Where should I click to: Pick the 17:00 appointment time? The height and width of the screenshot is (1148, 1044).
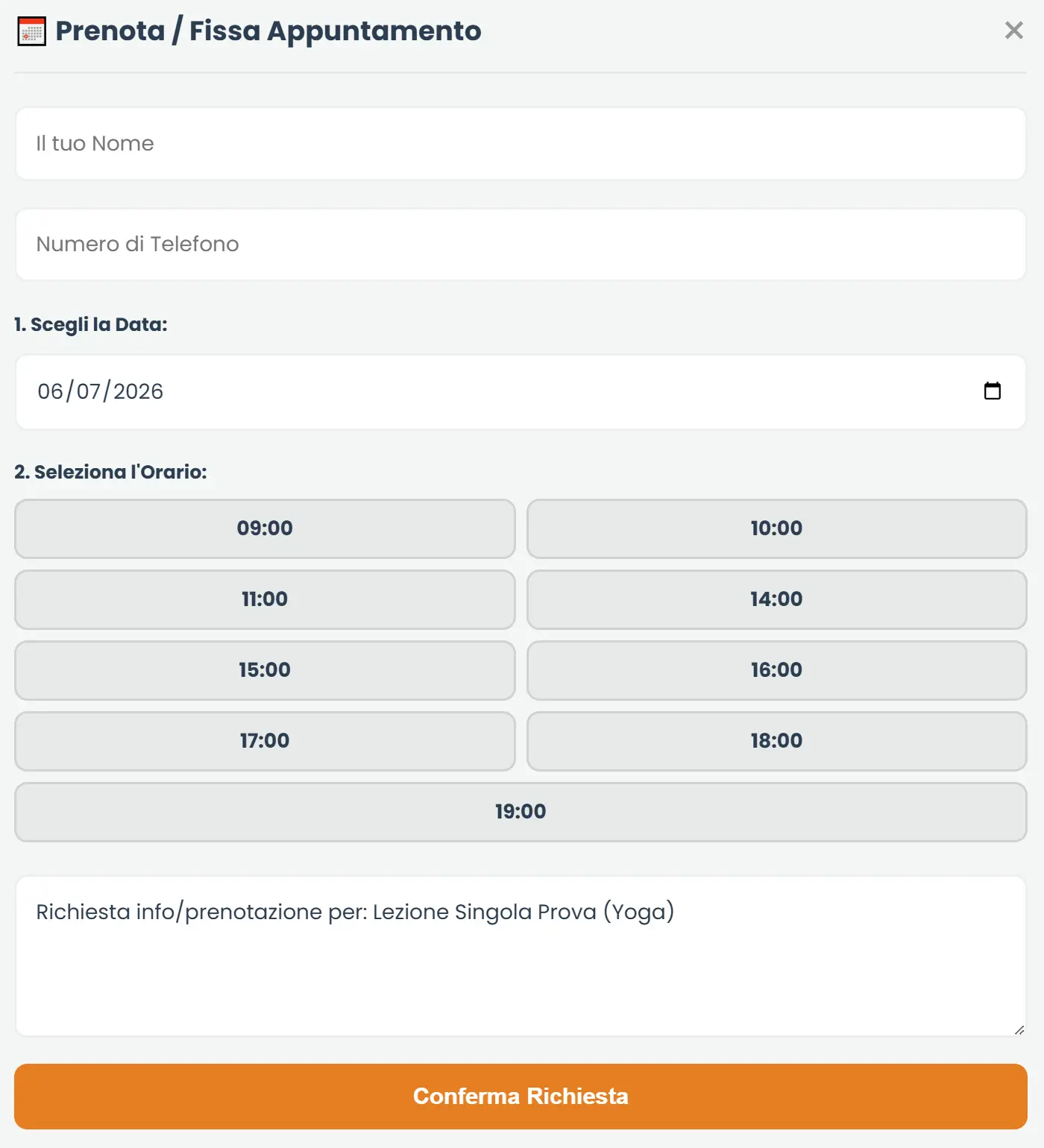click(x=265, y=741)
